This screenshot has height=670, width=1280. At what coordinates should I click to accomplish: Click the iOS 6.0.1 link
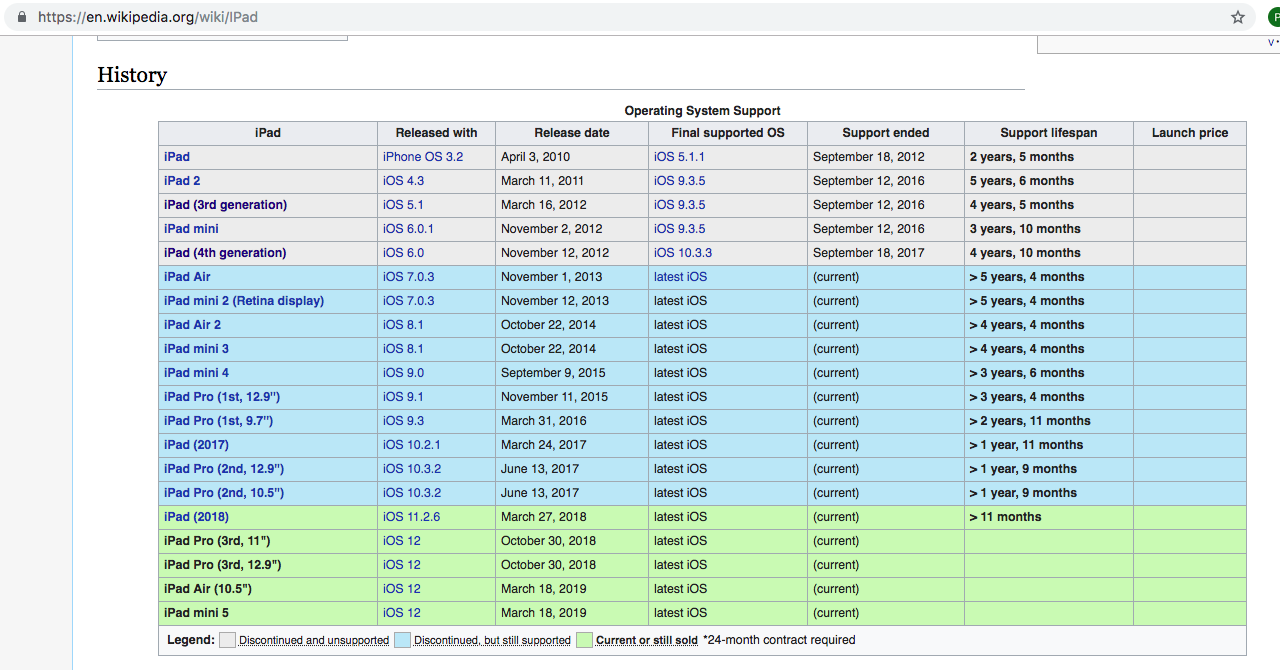(408, 229)
